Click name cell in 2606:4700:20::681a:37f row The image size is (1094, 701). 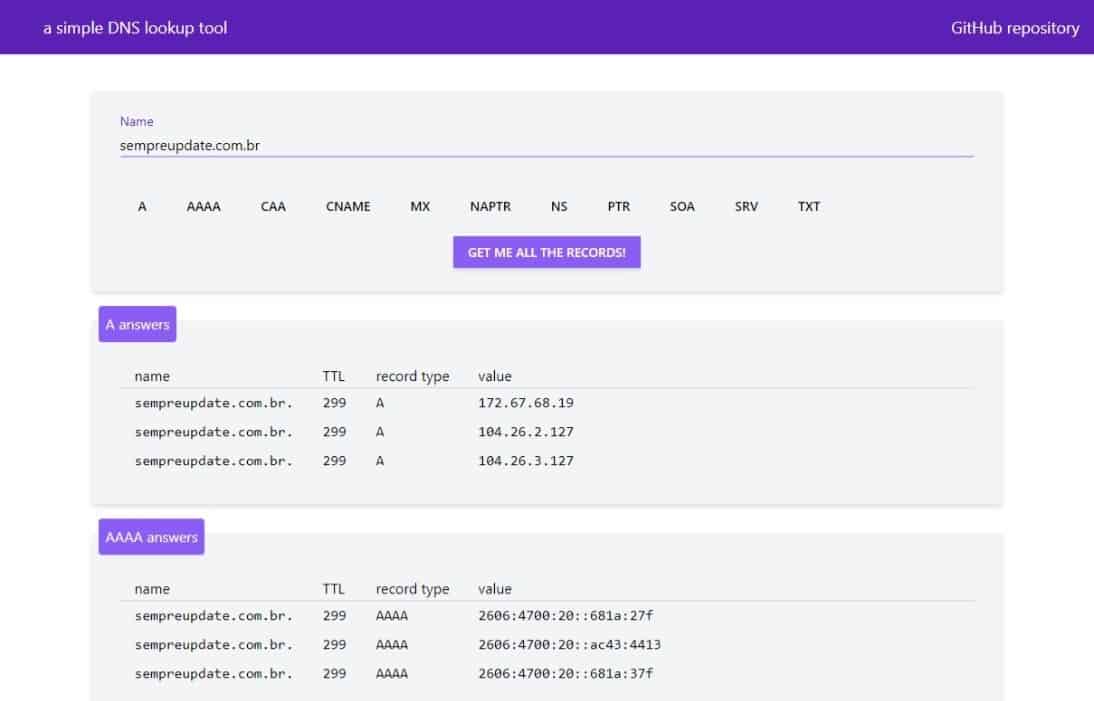pyautogui.click(x=214, y=674)
